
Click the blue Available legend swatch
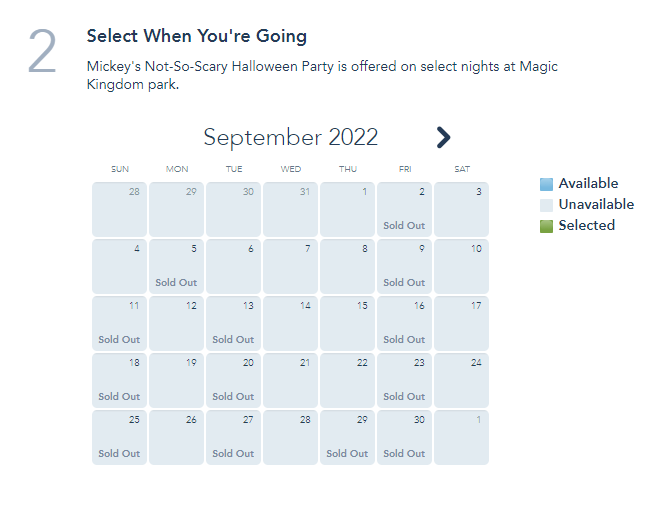click(x=546, y=184)
